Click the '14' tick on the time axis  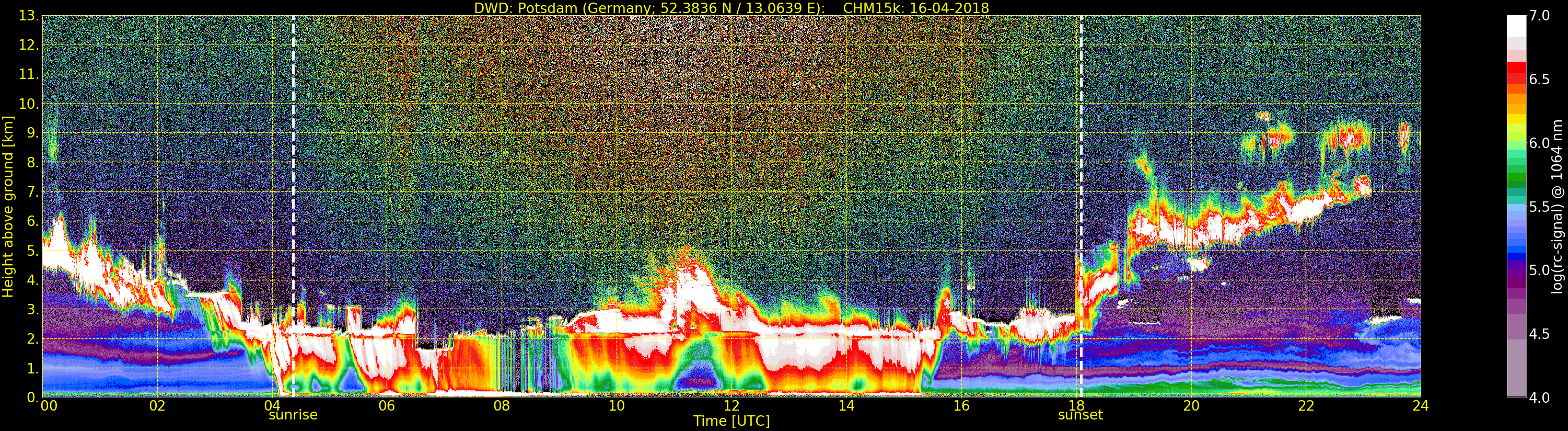[x=846, y=406]
